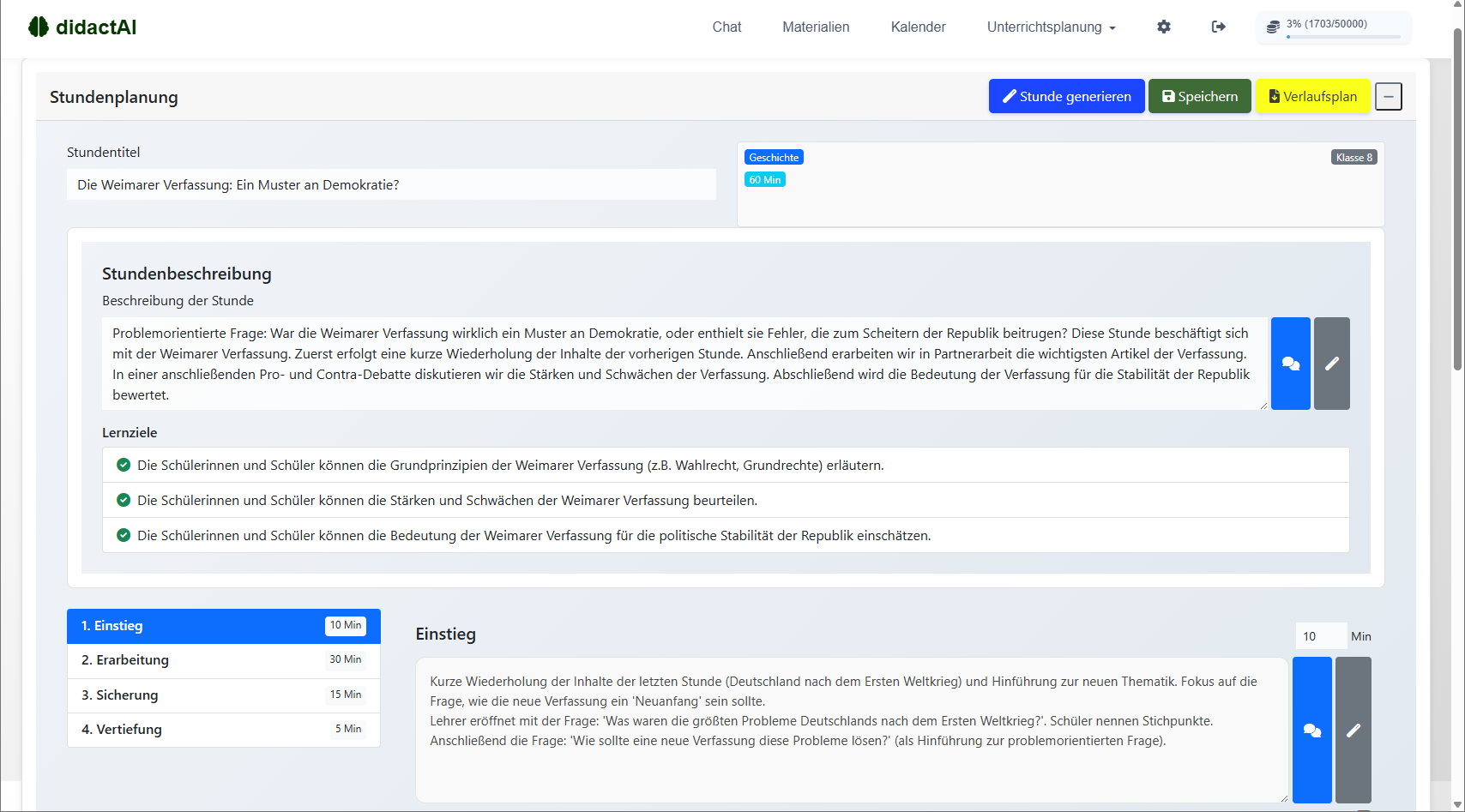This screenshot has width=1465, height=812.
Task: Click green check of Grundprinzipien learning goal
Action: pyautogui.click(x=124, y=465)
